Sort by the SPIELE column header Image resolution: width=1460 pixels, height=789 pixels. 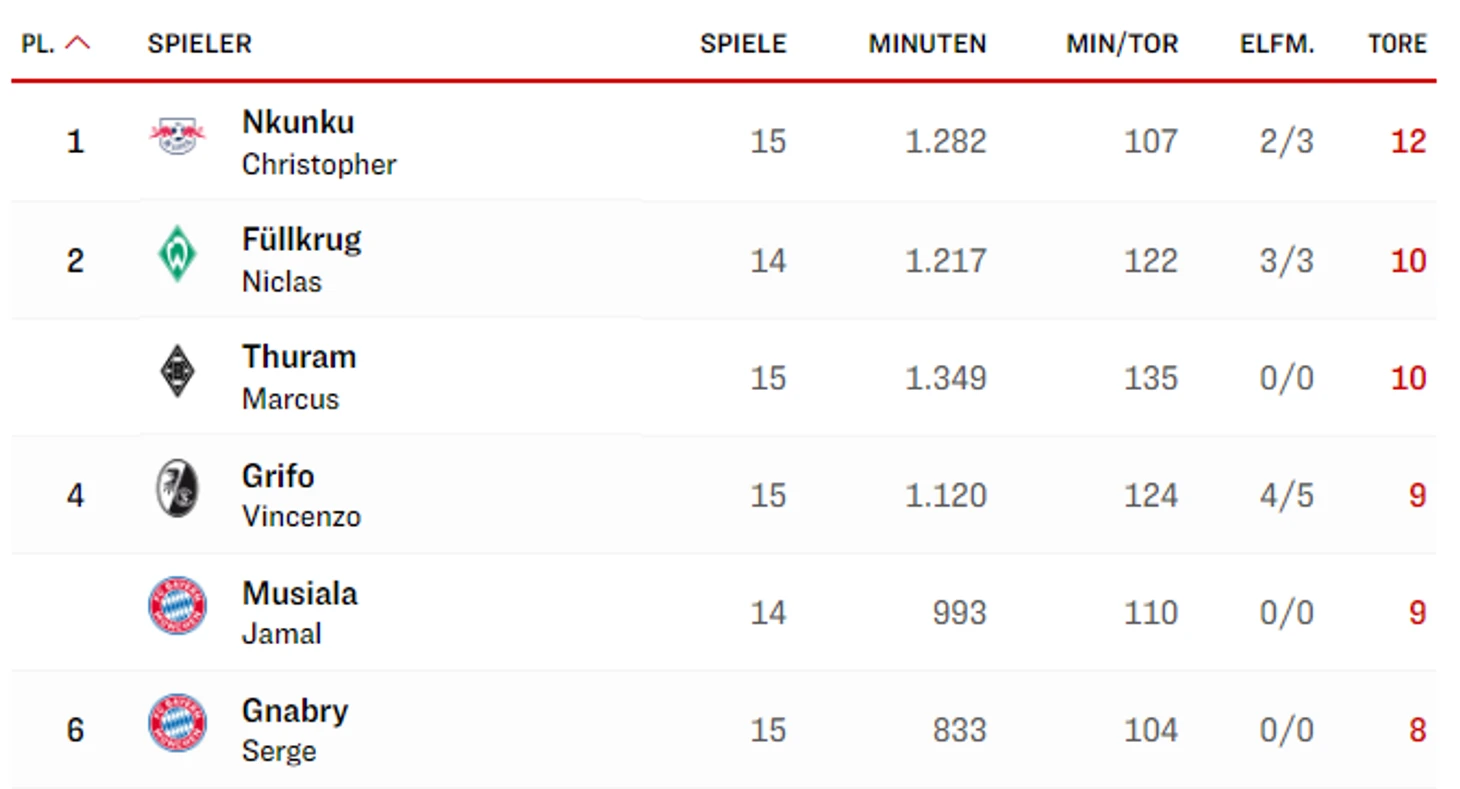pyautogui.click(x=743, y=44)
